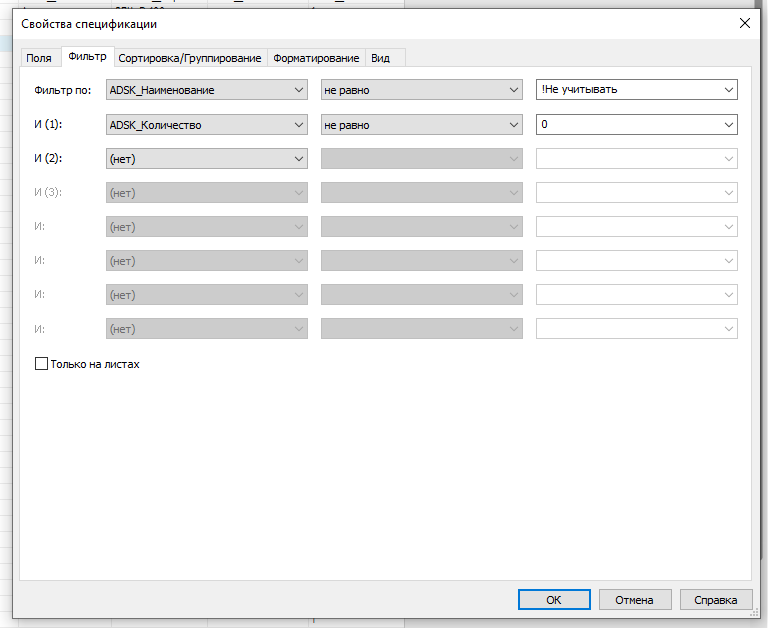768x628 pixels.
Task: Open the И (1) row не равно condition dropdown
Action: pyautogui.click(x=421, y=125)
